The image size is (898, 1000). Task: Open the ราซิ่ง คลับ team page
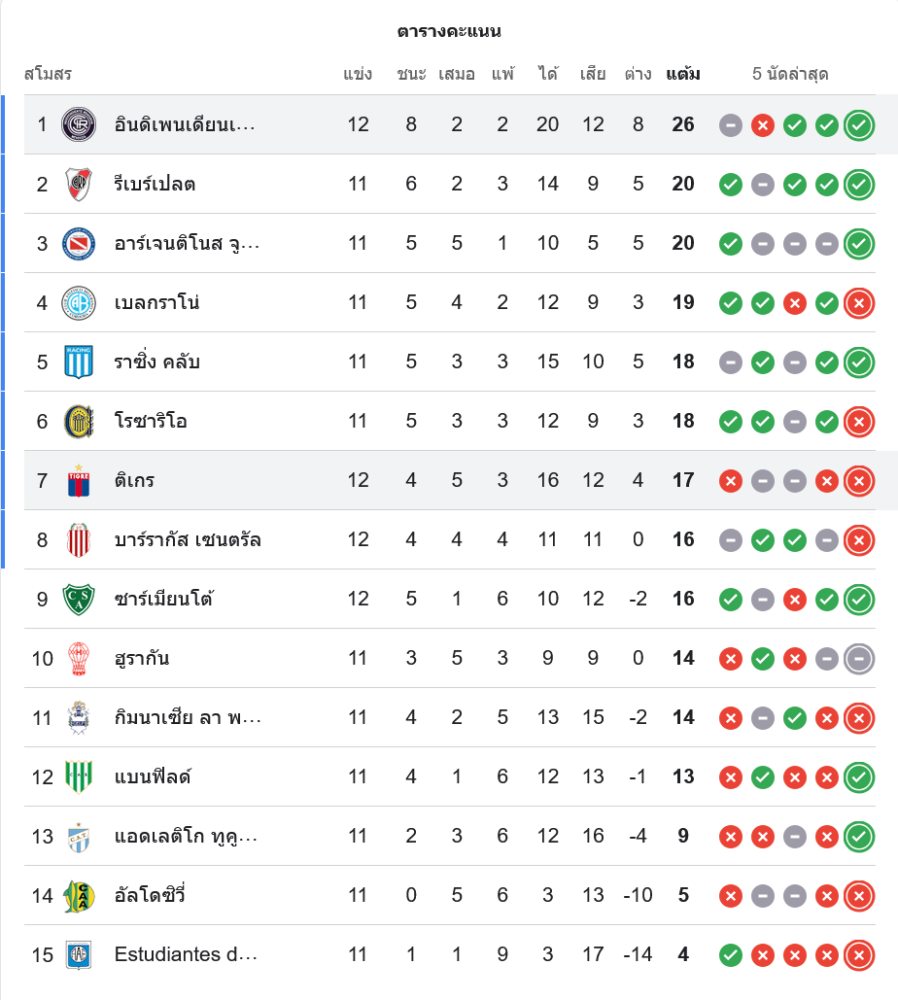(157, 362)
